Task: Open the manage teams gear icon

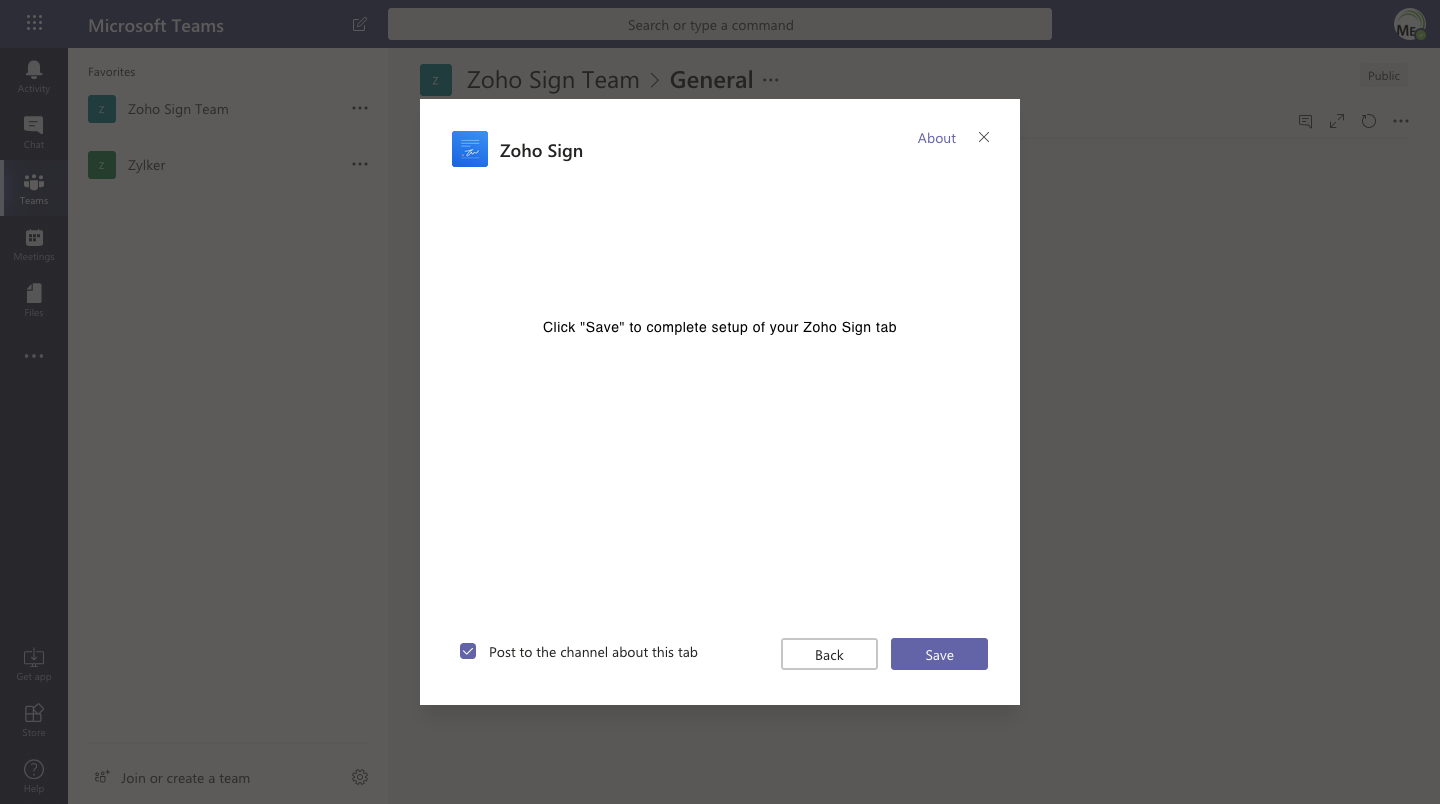Action: [360, 777]
